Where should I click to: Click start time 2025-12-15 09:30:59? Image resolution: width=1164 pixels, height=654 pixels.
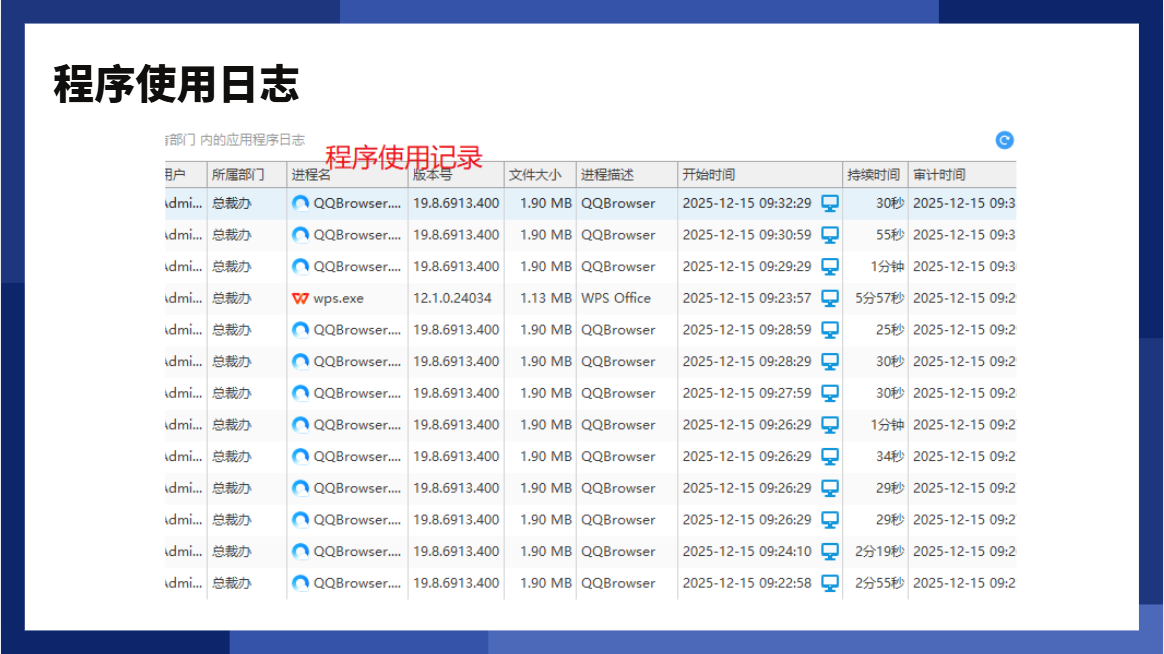tap(747, 235)
